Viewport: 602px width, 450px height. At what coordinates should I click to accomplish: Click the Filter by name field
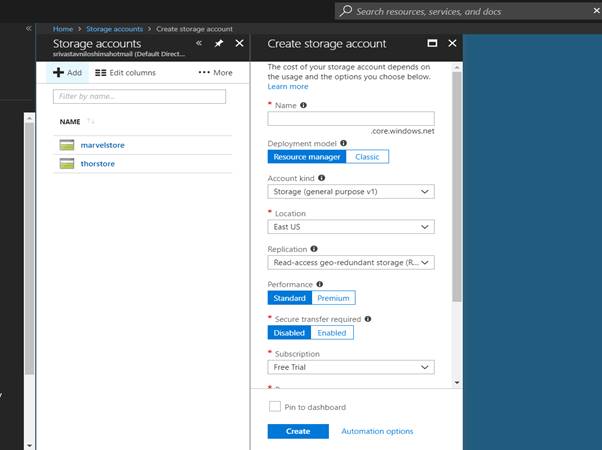click(x=139, y=96)
